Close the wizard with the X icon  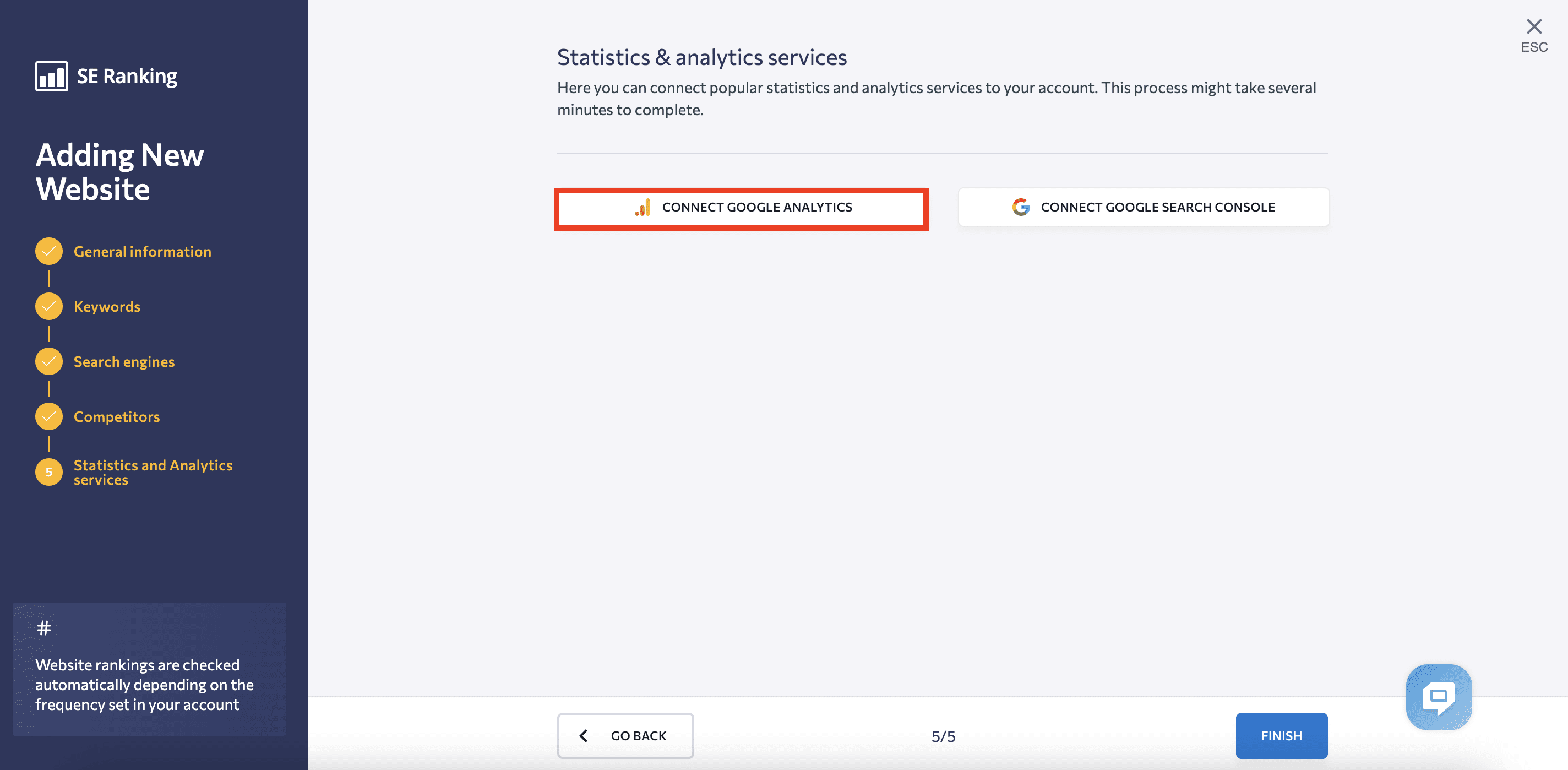[1534, 26]
